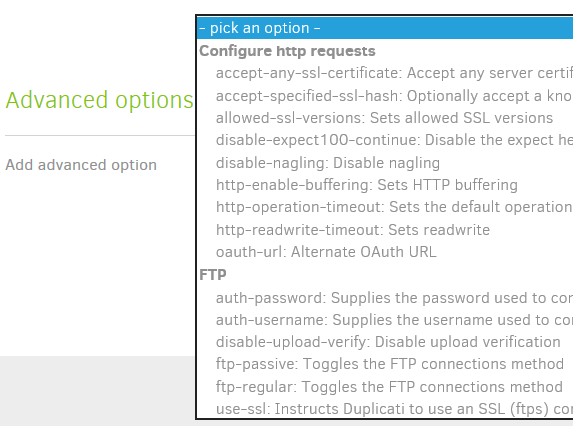This screenshot has width=573, height=426.
Task: Click the 'Add advanced option' label
Action: tap(81, 165)
